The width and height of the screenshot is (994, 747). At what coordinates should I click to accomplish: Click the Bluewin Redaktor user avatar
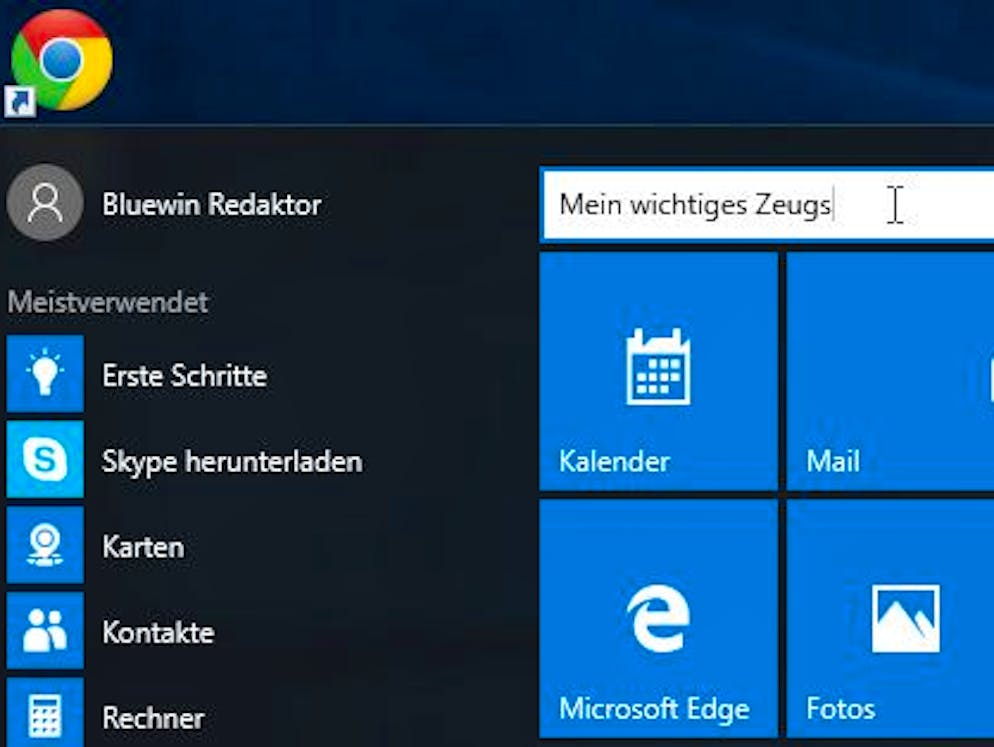click(45, 203)
